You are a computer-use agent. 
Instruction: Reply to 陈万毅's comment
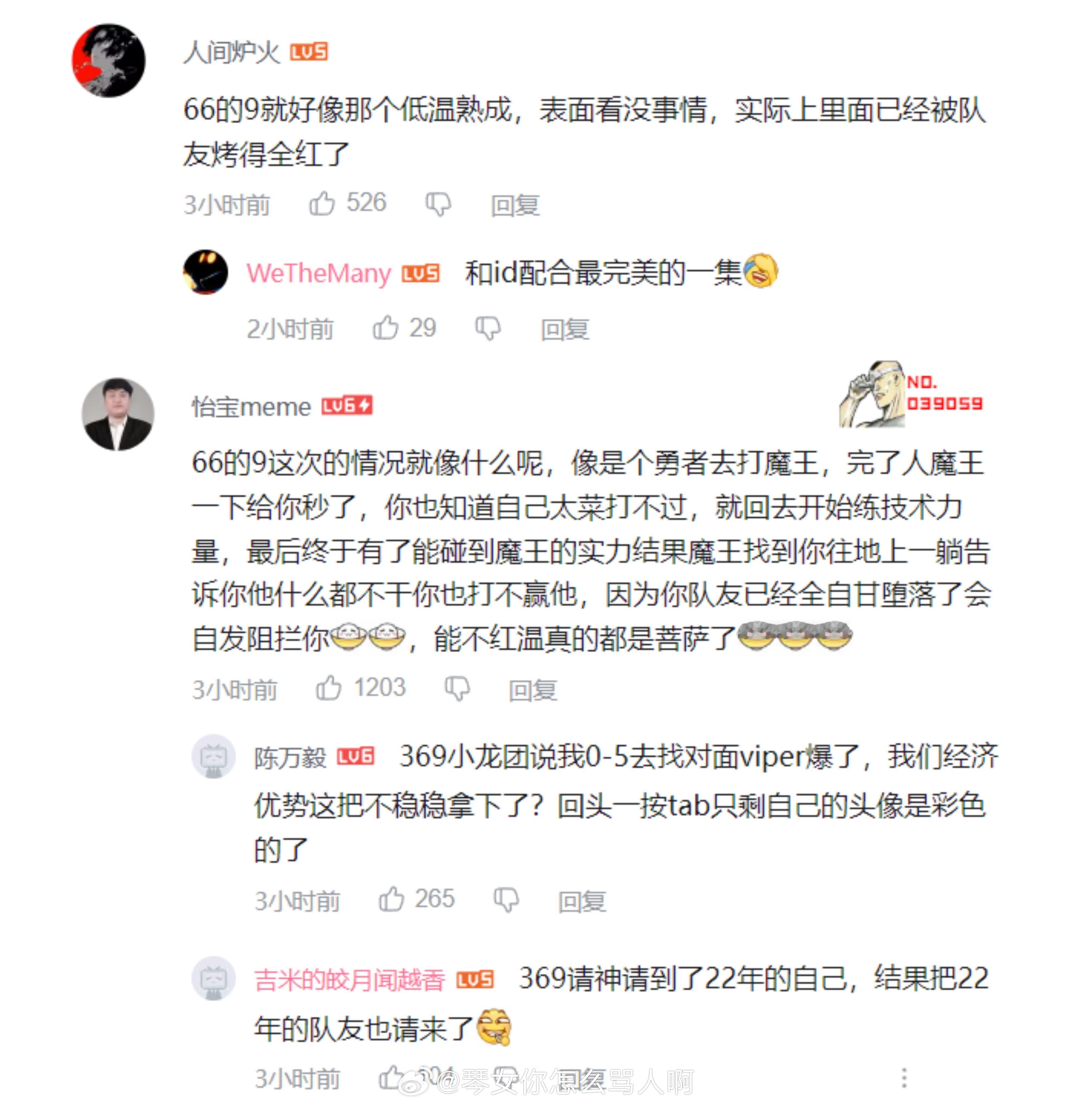[582, 901]
